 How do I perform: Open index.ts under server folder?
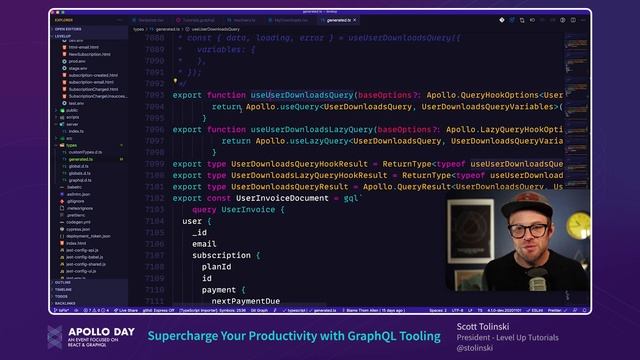coord(76,131)
